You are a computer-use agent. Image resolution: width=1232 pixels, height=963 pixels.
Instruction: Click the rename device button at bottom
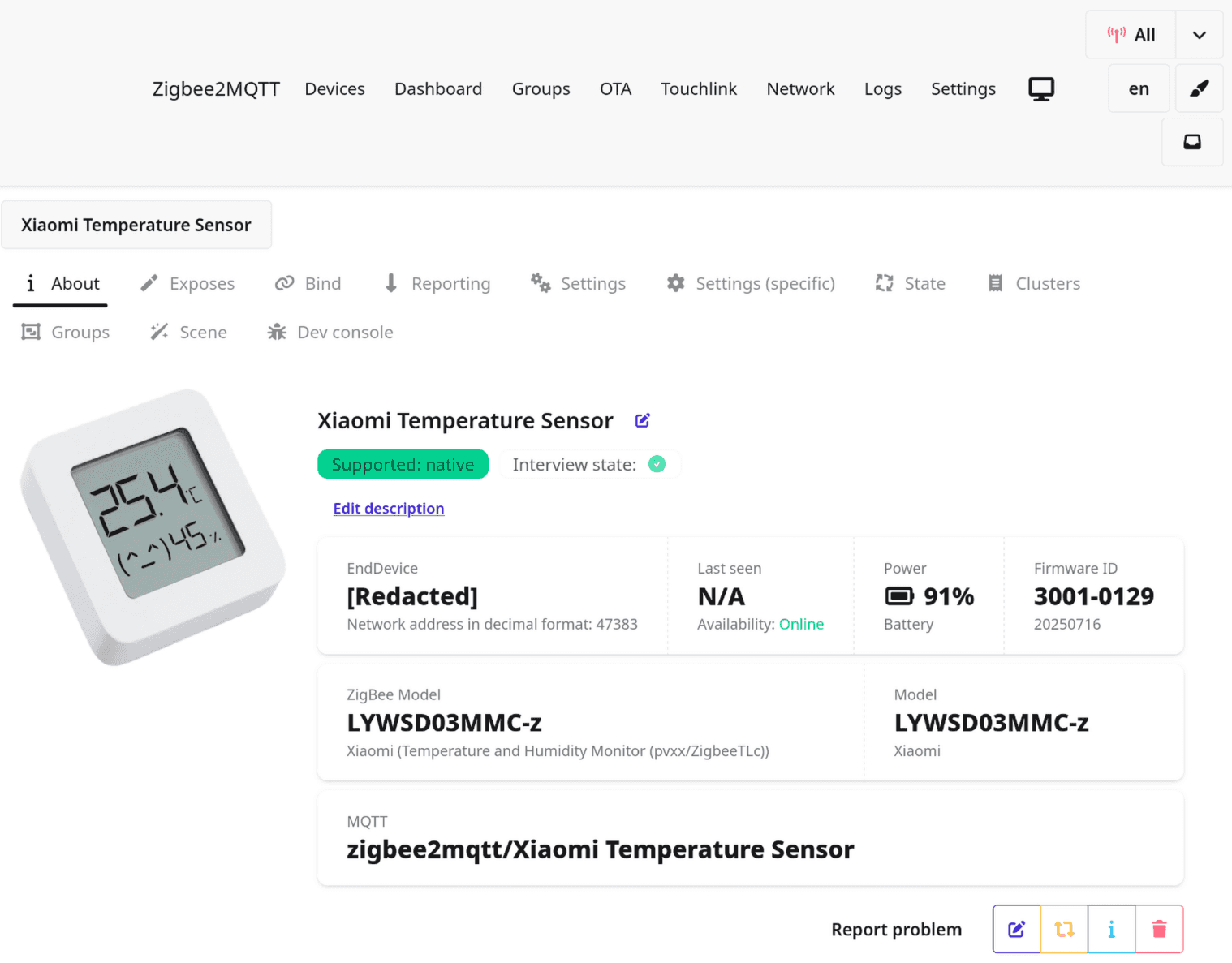(x=1016, y=929)
